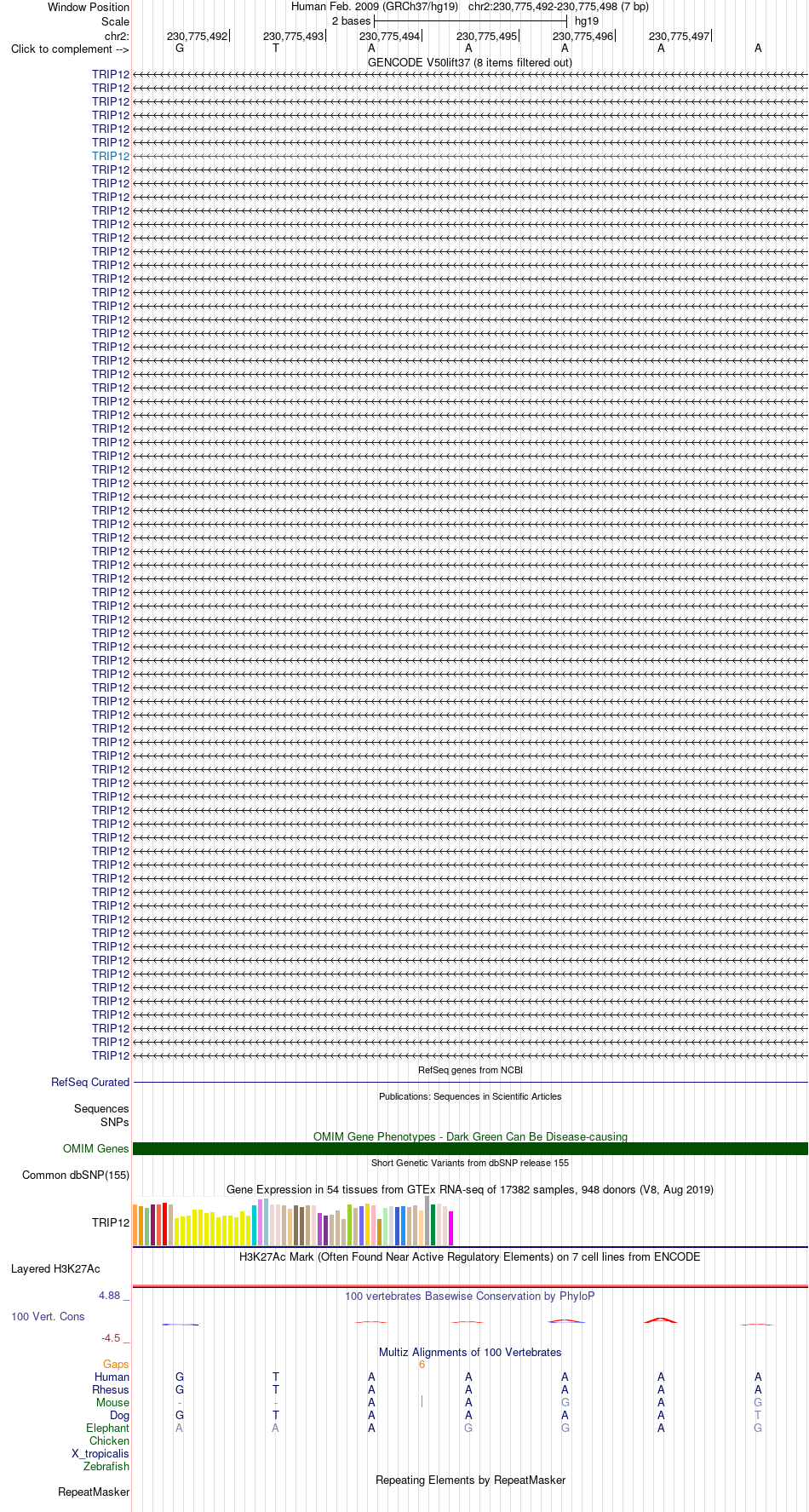Click the G base in Dog alignment row
This screenshot has width=809, height=1512.
(179, 1415)
